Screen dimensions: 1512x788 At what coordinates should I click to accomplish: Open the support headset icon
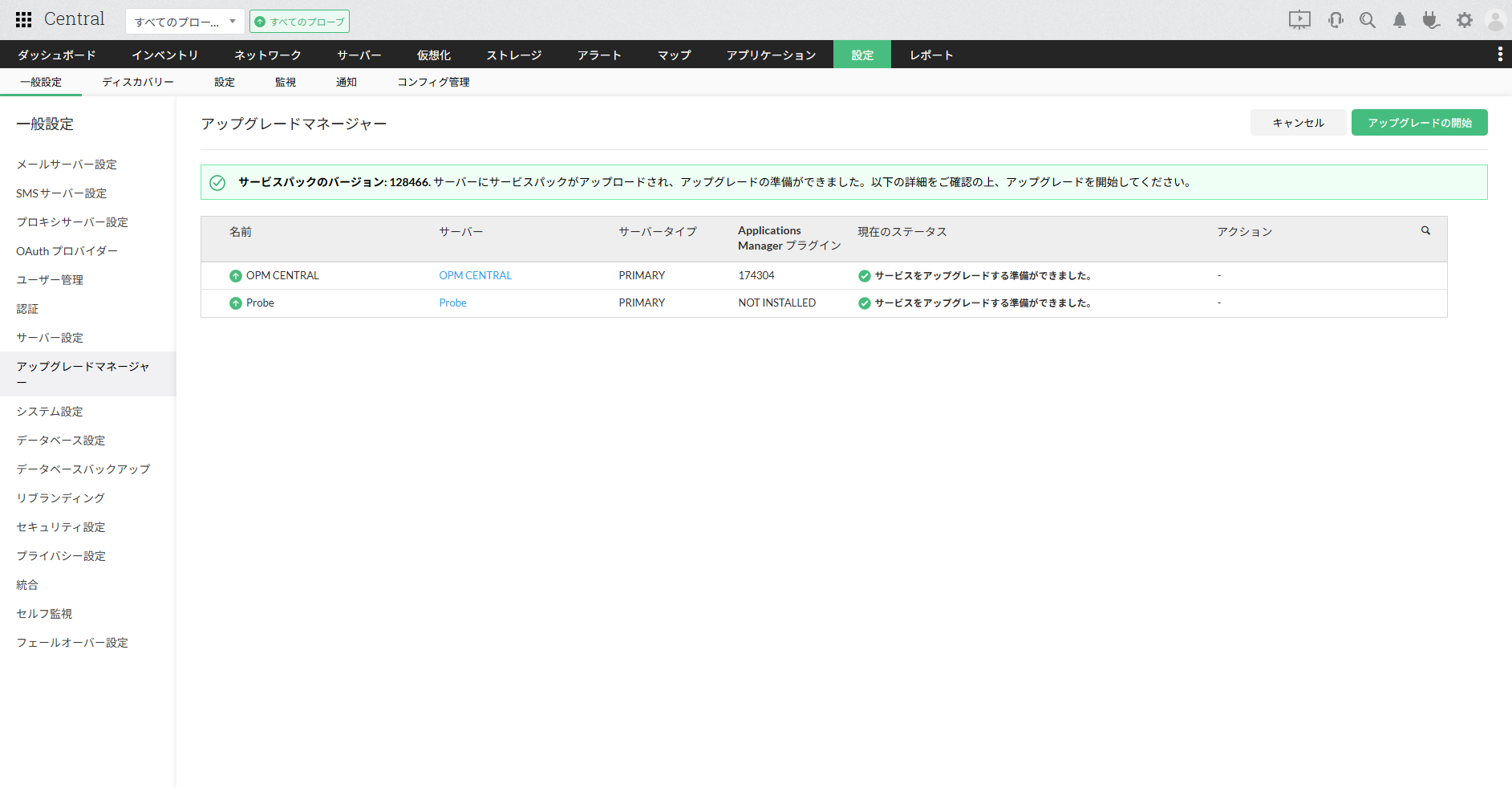pos(1336,20)
